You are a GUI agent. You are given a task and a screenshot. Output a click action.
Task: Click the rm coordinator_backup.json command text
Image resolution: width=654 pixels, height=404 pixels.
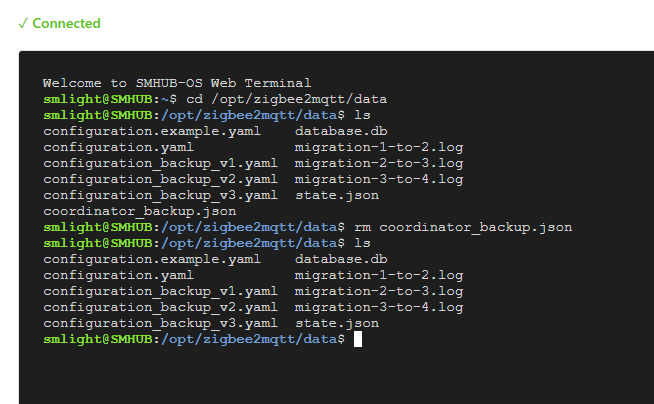[463, 227]
